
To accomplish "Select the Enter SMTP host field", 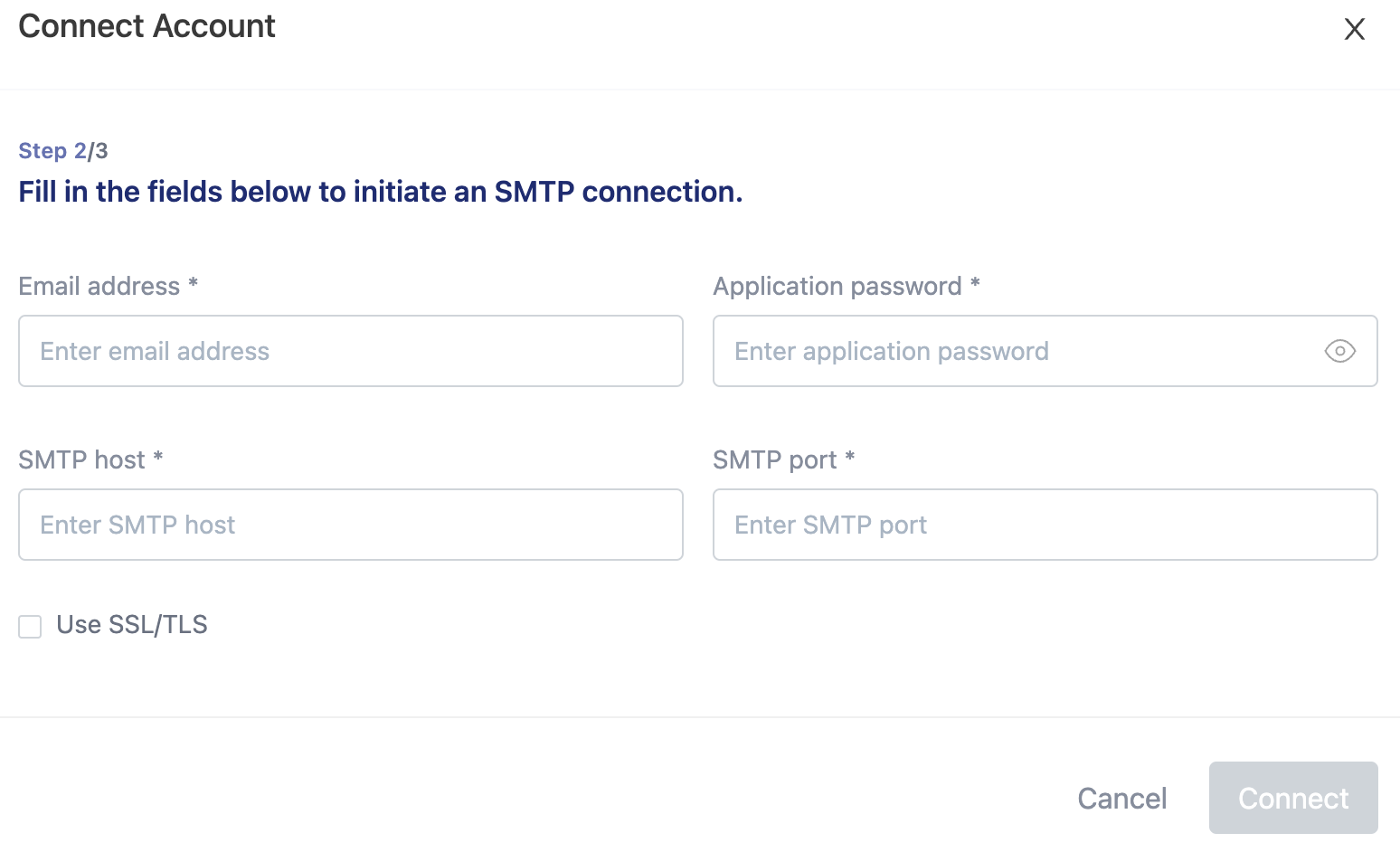I will 350,525.
